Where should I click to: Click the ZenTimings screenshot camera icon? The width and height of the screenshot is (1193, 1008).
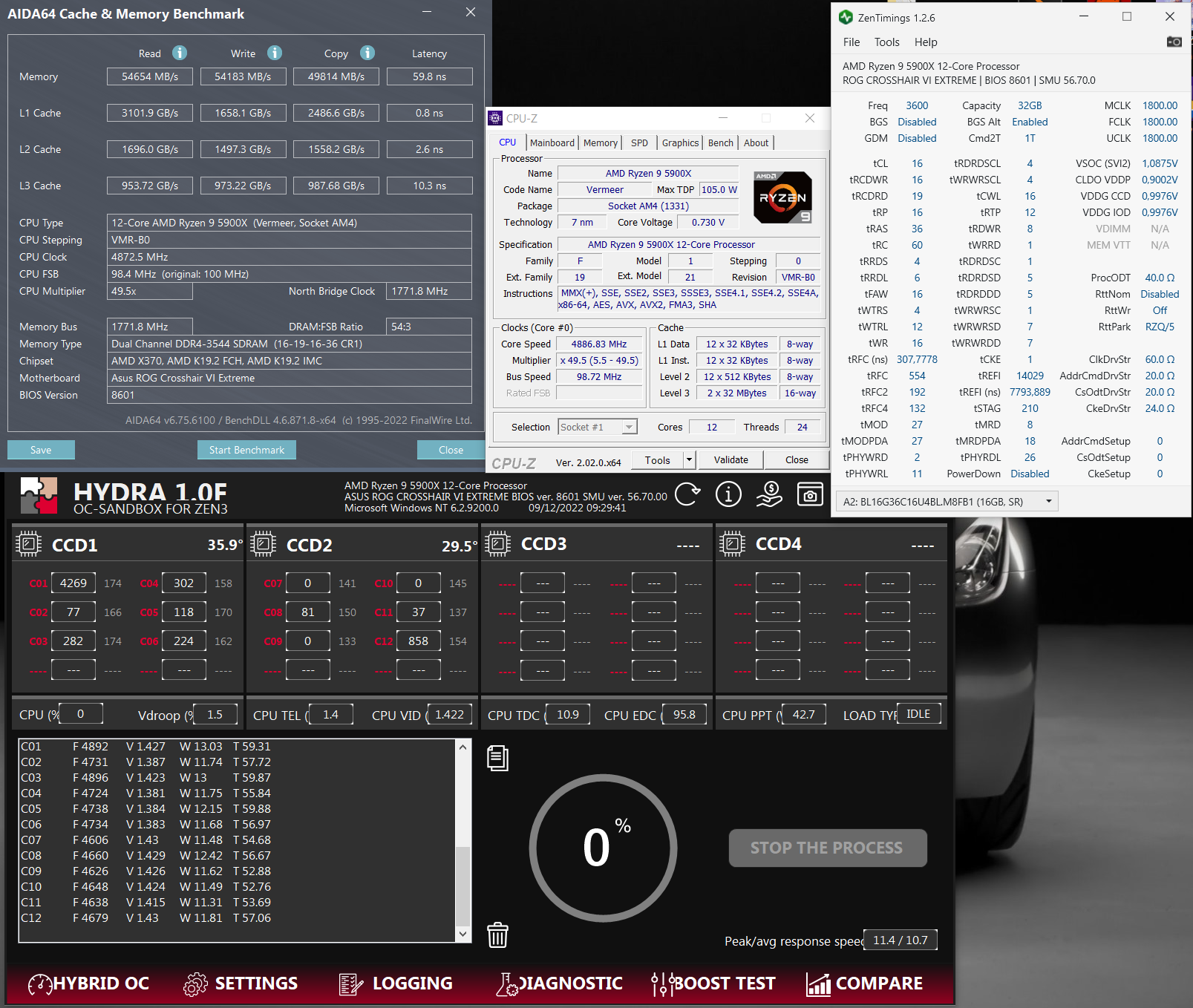[1174, 42]
